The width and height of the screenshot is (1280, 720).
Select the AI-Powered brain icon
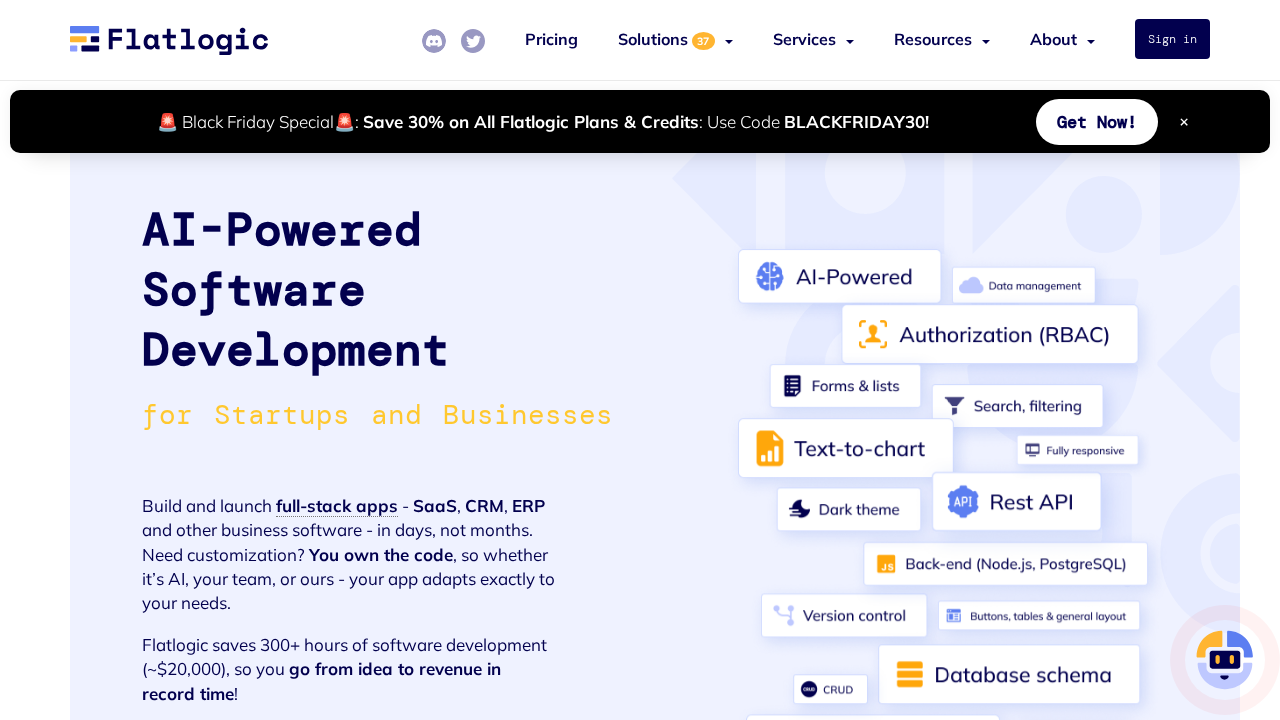click(769, 276)
